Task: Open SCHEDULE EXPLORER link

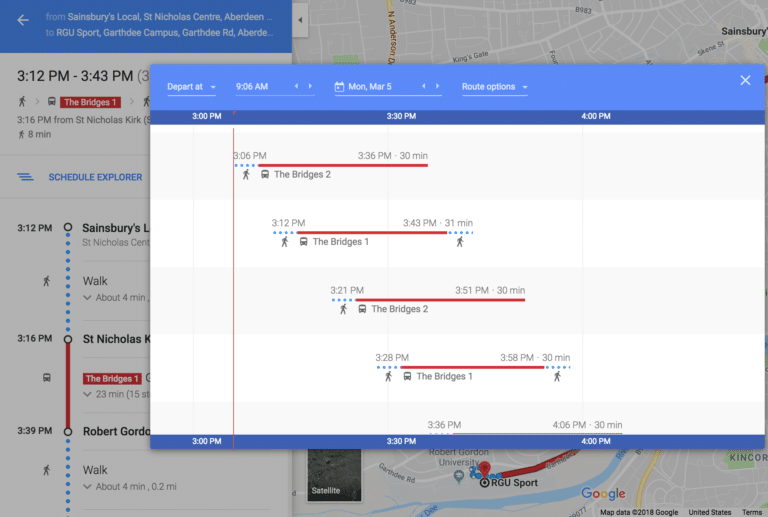Action: (x=95, y=177)
